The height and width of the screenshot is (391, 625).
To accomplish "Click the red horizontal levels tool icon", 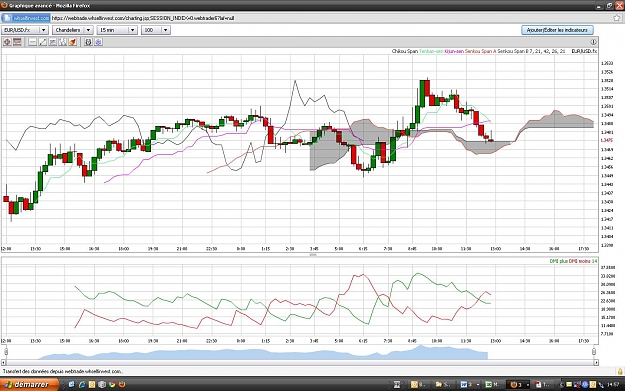I will (x=17, y=42).
